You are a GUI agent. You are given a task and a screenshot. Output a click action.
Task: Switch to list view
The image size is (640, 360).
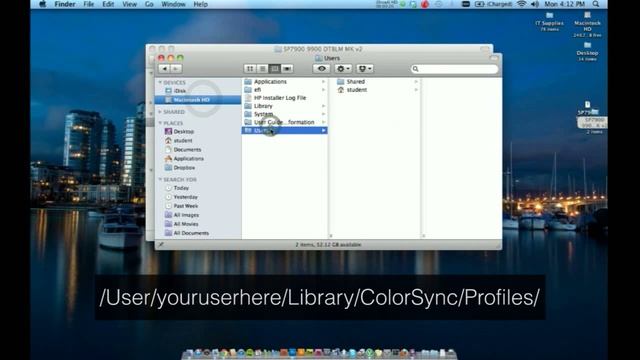pos(262,69)
